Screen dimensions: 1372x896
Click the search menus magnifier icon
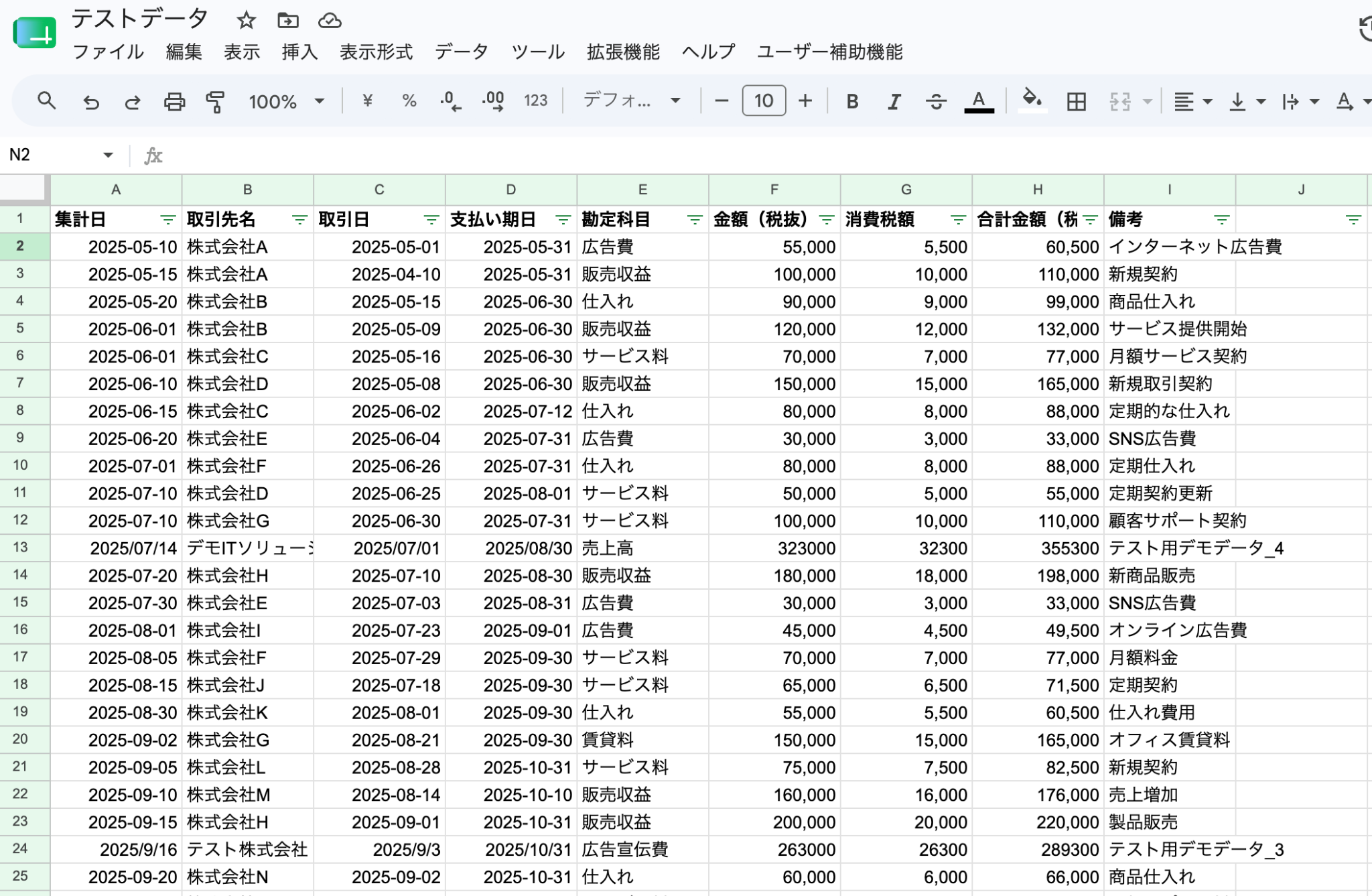[46, 101]
